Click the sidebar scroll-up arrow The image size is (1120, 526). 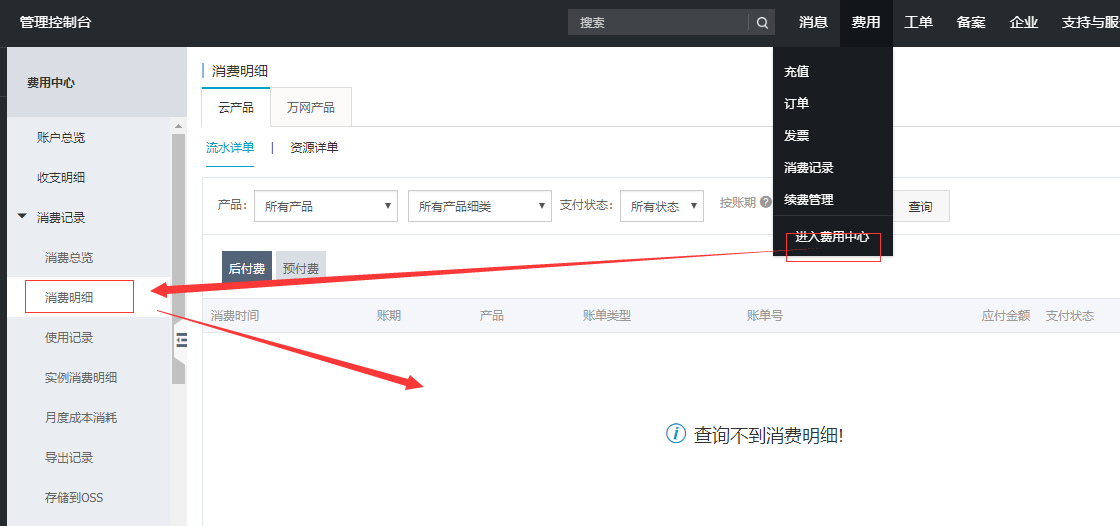pyautogui.click(x=179, y=127)
